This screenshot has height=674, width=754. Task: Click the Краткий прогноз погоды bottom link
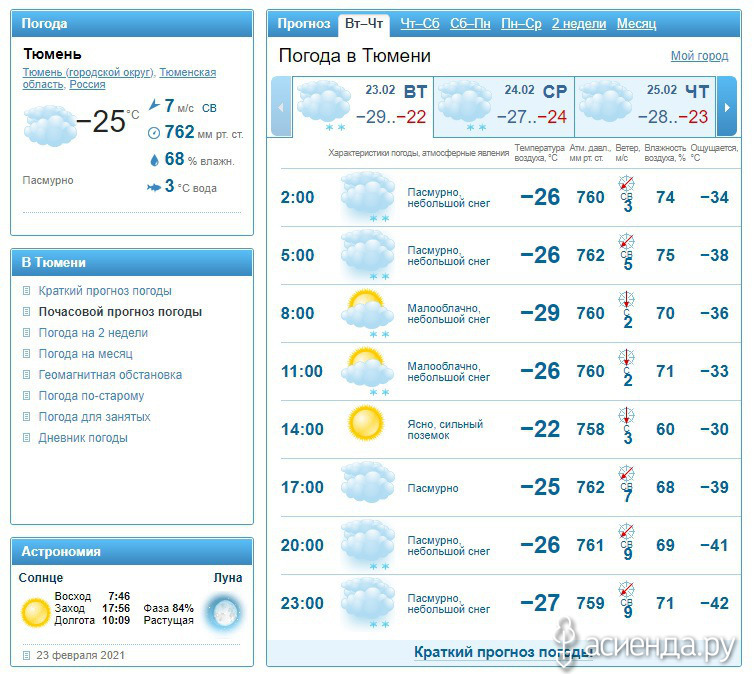503,652
